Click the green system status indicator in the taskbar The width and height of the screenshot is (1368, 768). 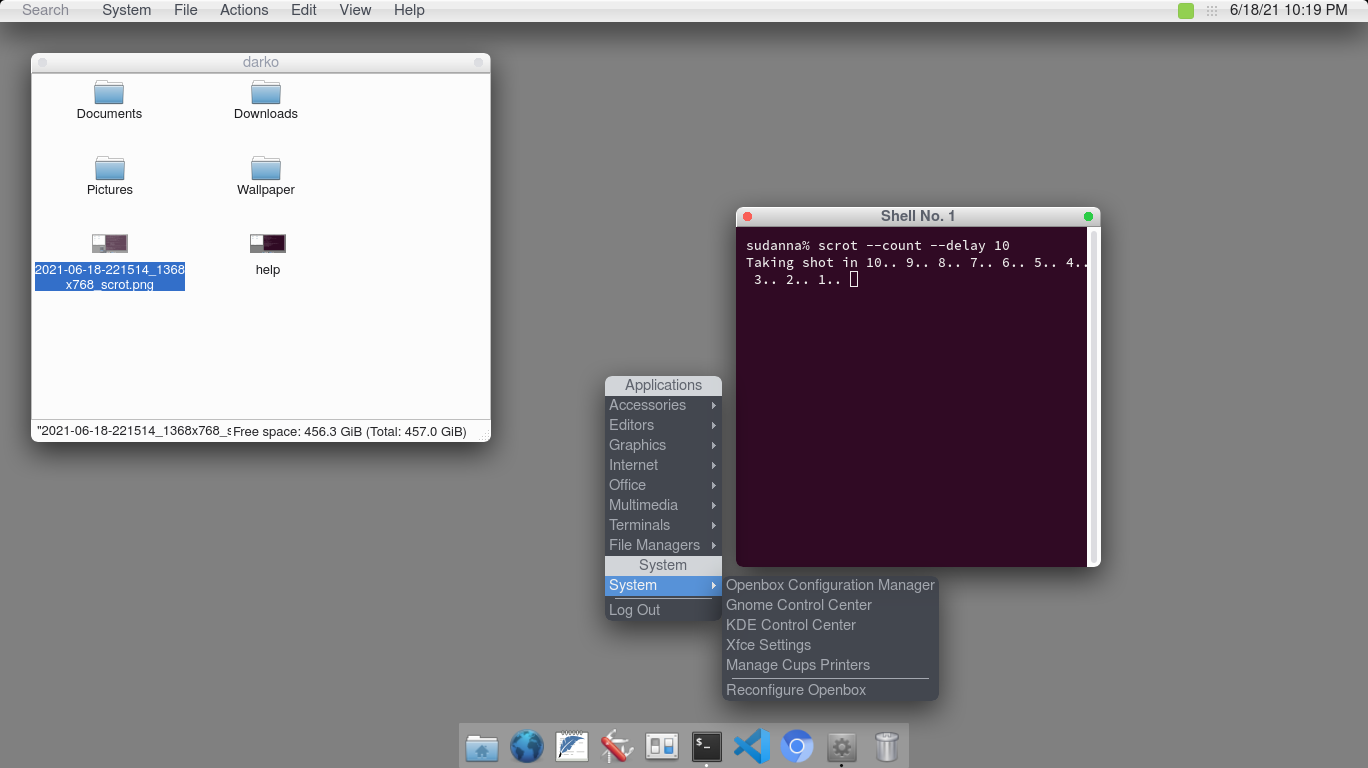pyautogui.click(x=1186, y=10)
